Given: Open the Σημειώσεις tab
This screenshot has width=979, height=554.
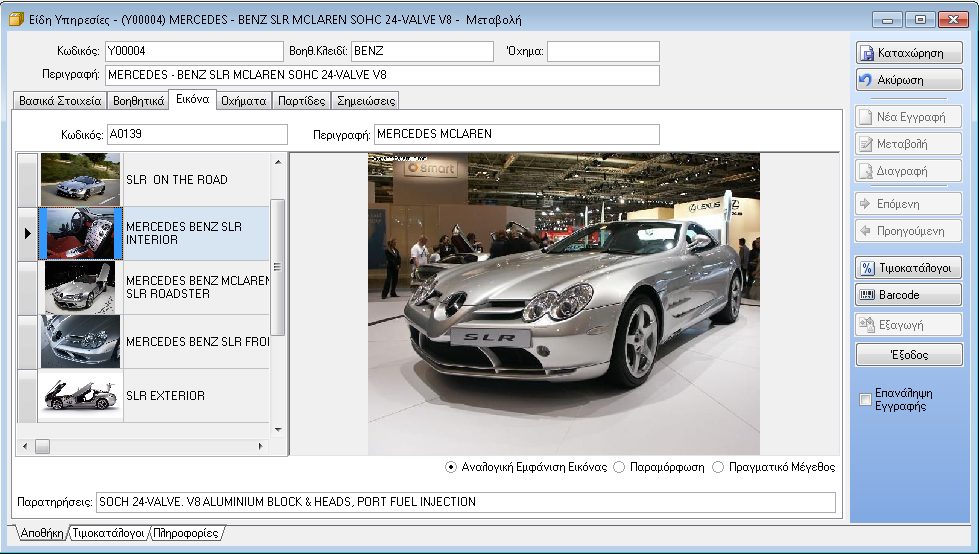Looking at the screenshot, I should (x=366, y=101).
